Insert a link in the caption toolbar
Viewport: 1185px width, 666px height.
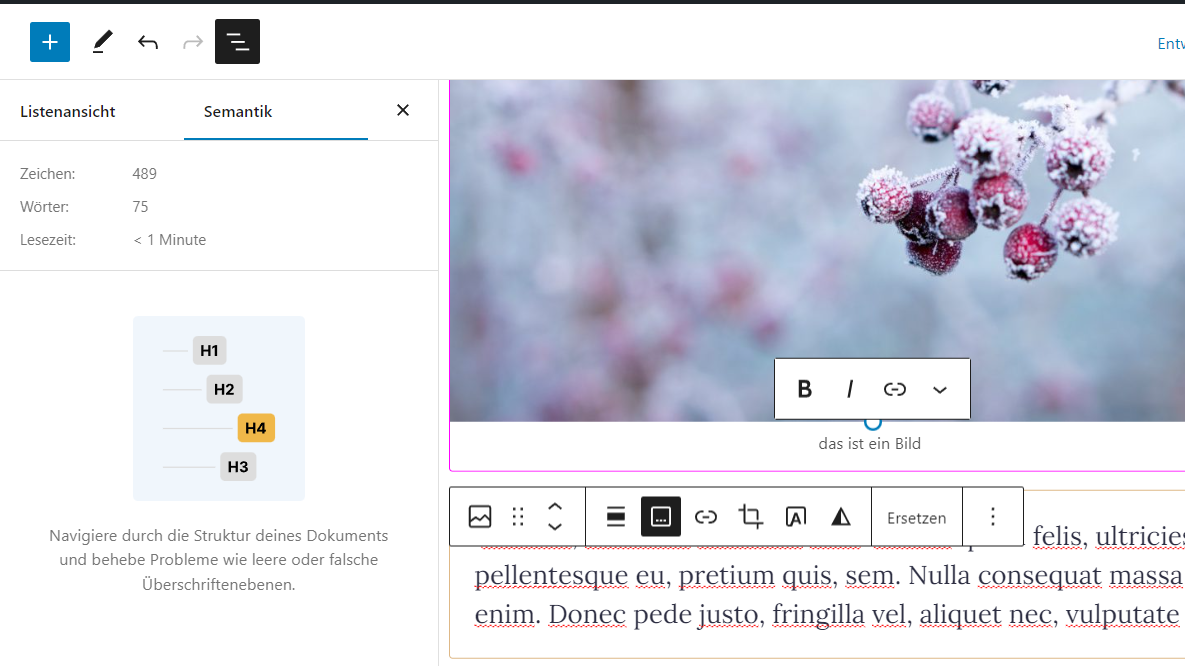click(x=895, y=389)
